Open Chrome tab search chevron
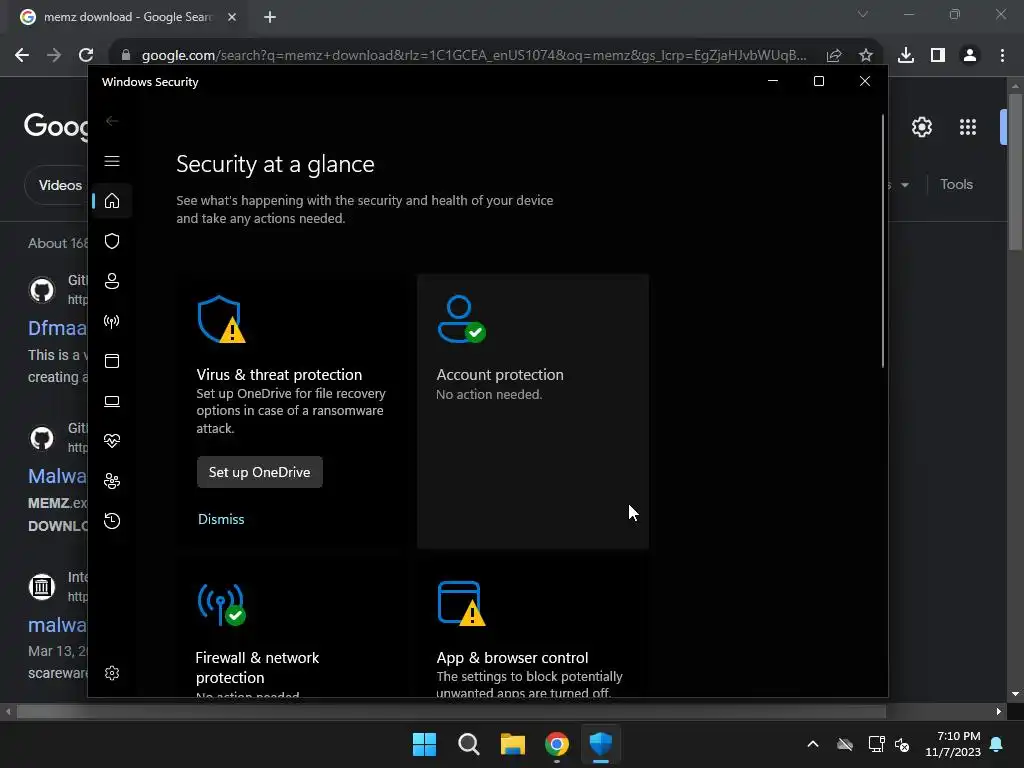 tap(863, 14)
